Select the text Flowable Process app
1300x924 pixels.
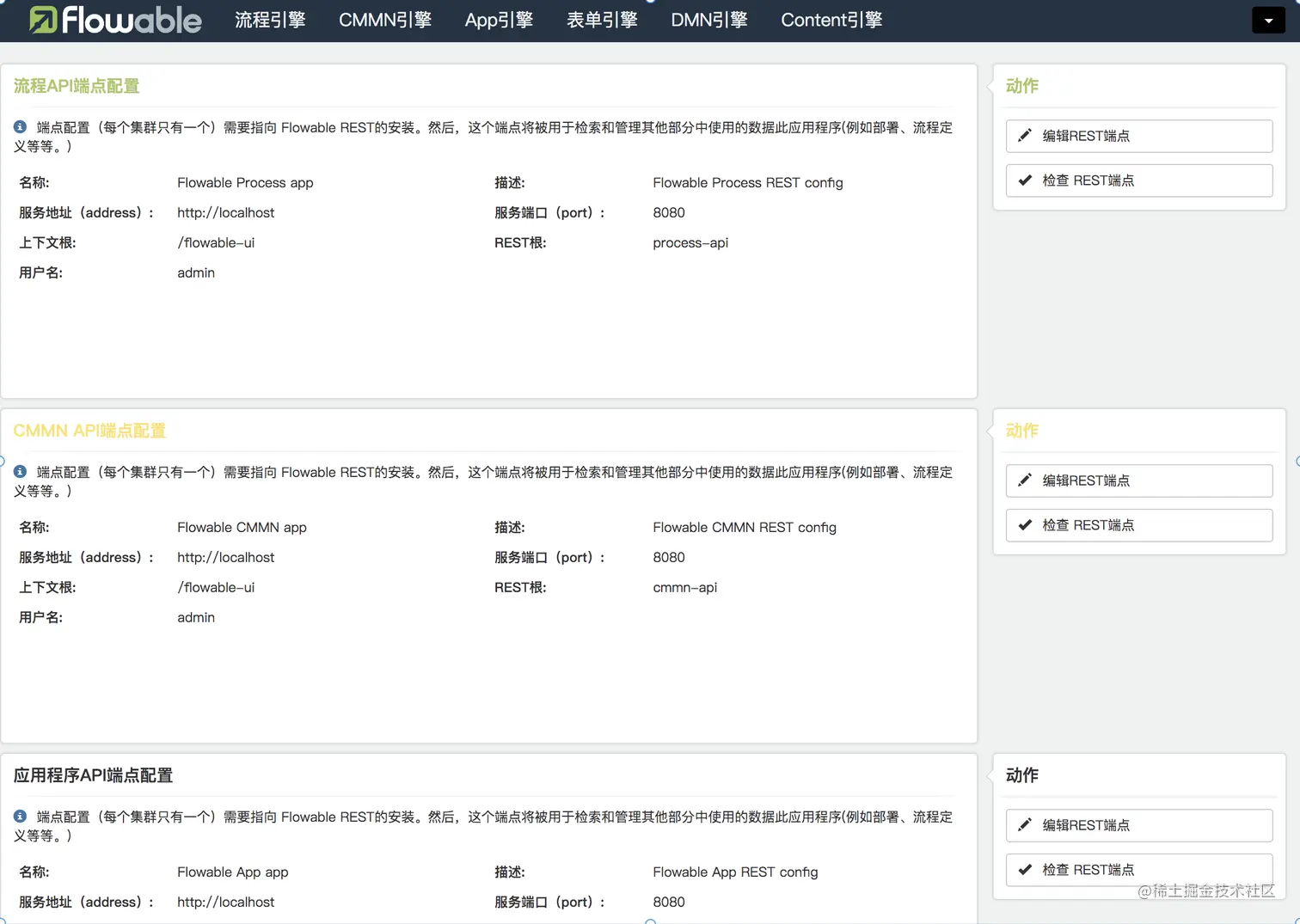[x=245, y=182]
